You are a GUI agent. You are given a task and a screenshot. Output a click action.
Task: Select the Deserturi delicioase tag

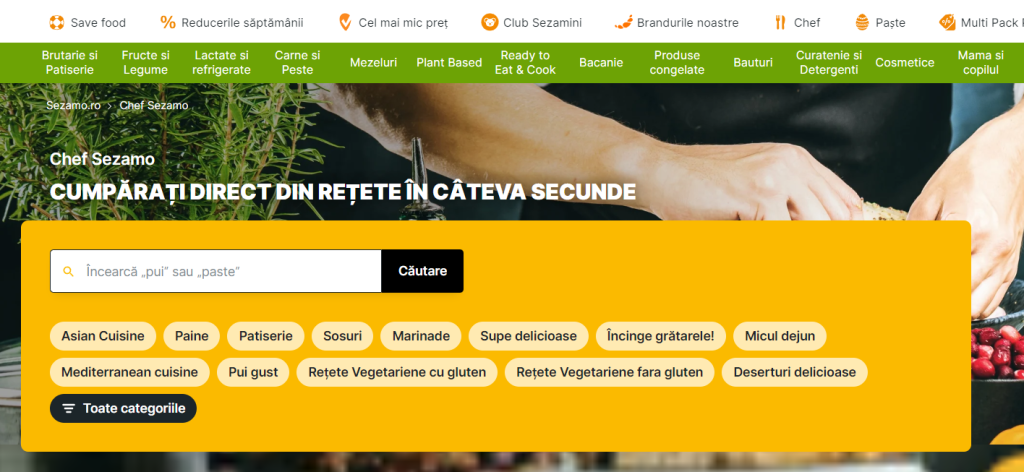pos(794,372)
